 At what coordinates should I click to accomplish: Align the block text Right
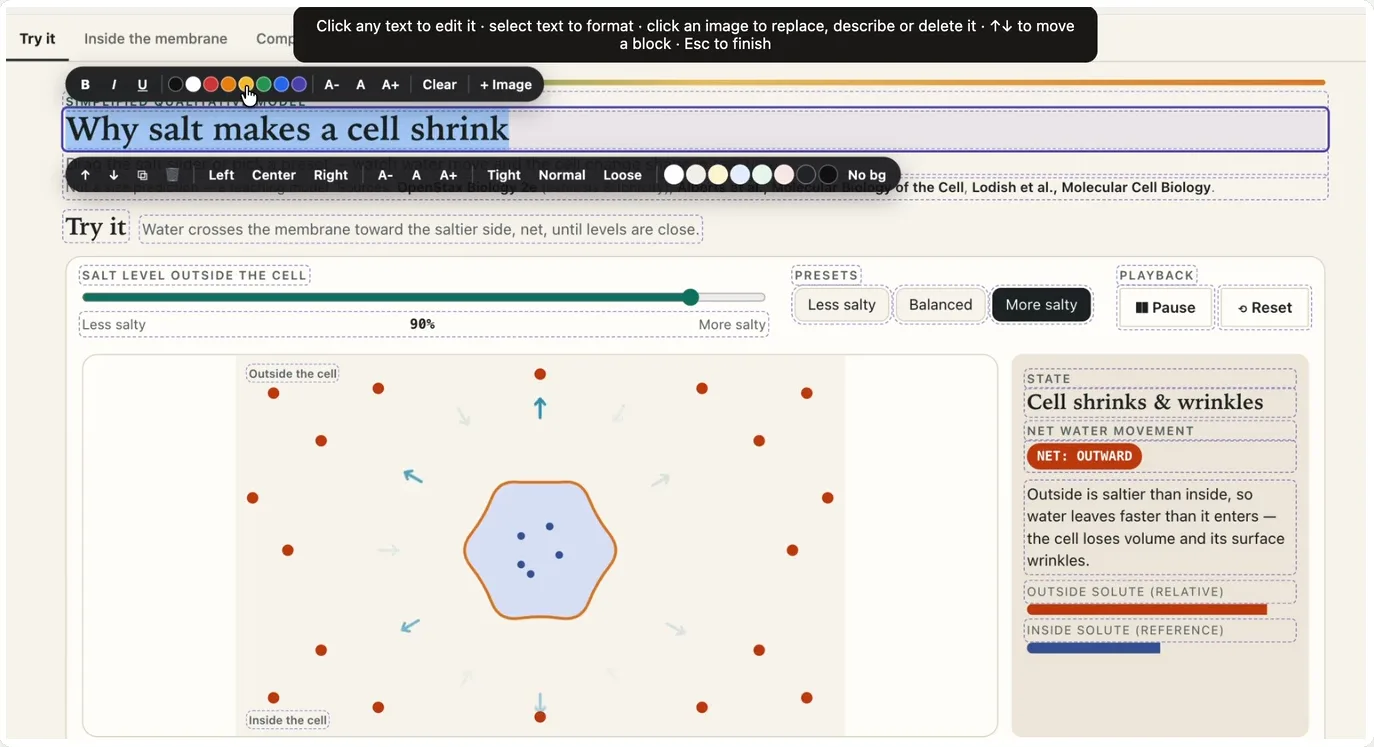tap(331, 175)
